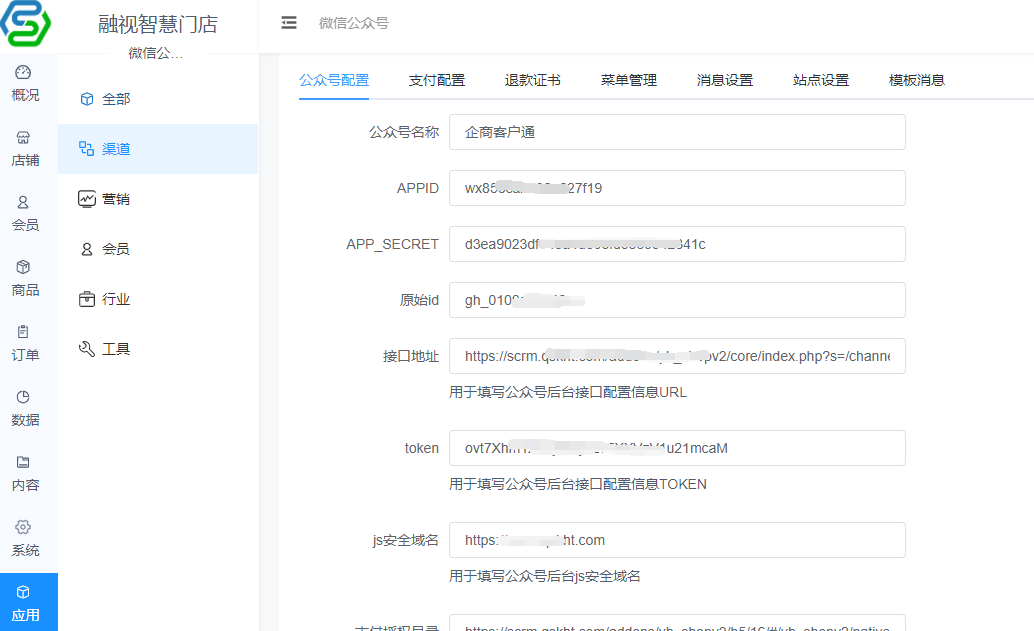Select 会员 in the app submenu
Image resolution: width=1034 pixels, height=631 pixels.
click(158, 249)
